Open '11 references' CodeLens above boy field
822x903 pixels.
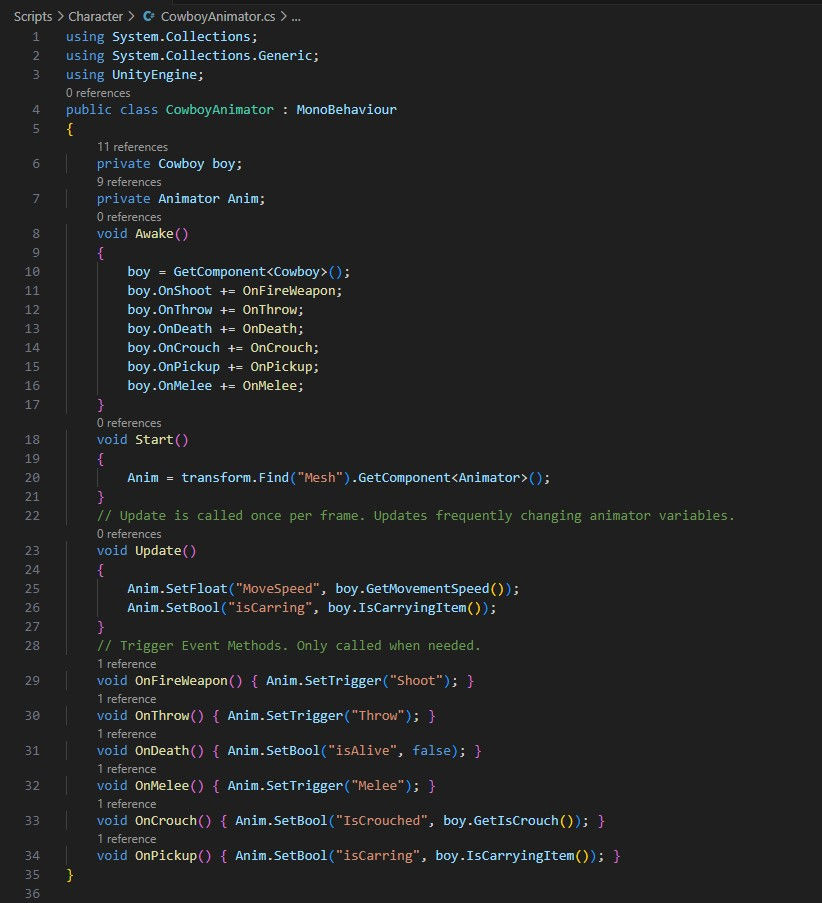(132, 147)
